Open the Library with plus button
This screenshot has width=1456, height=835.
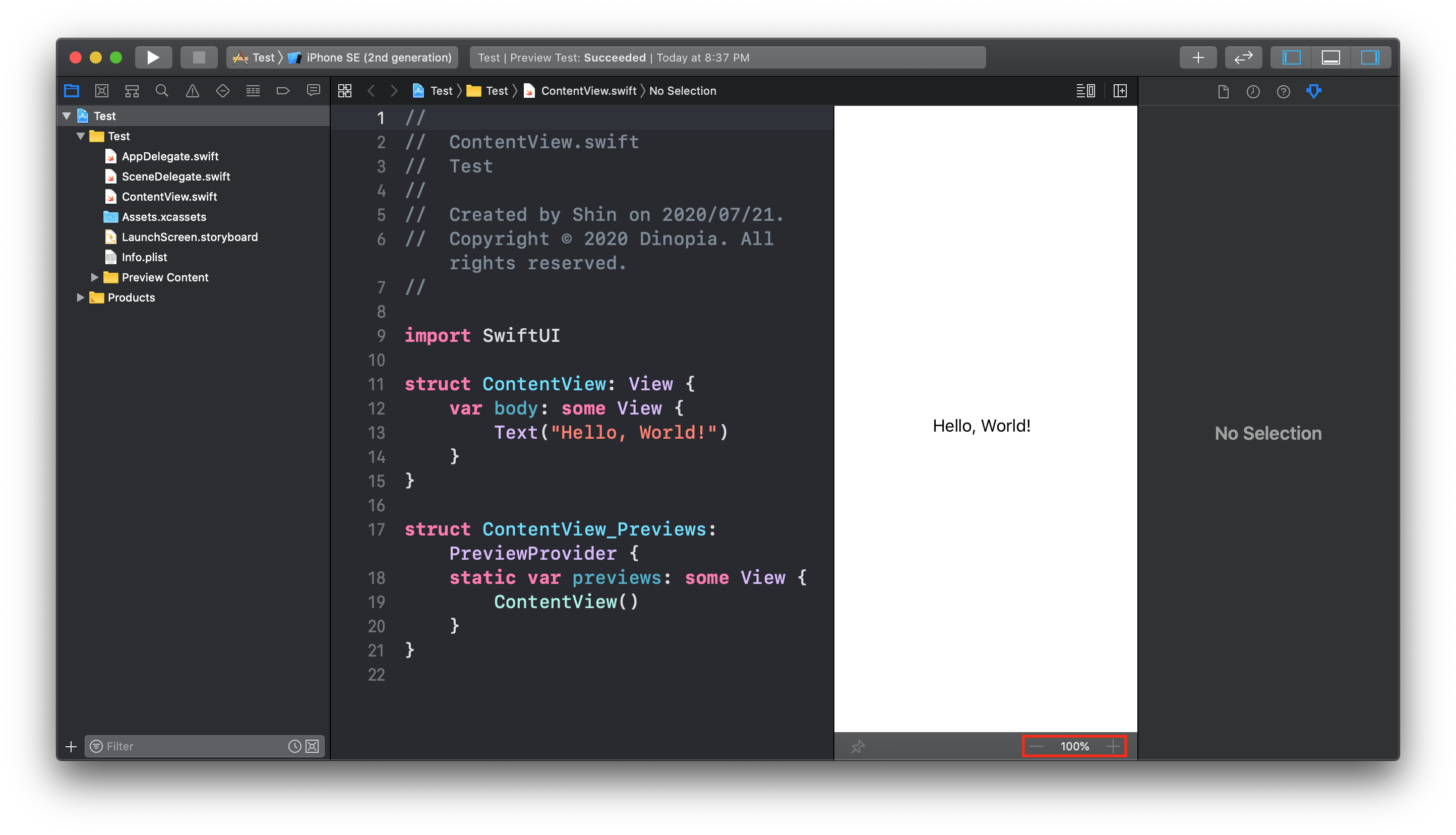1197,57
